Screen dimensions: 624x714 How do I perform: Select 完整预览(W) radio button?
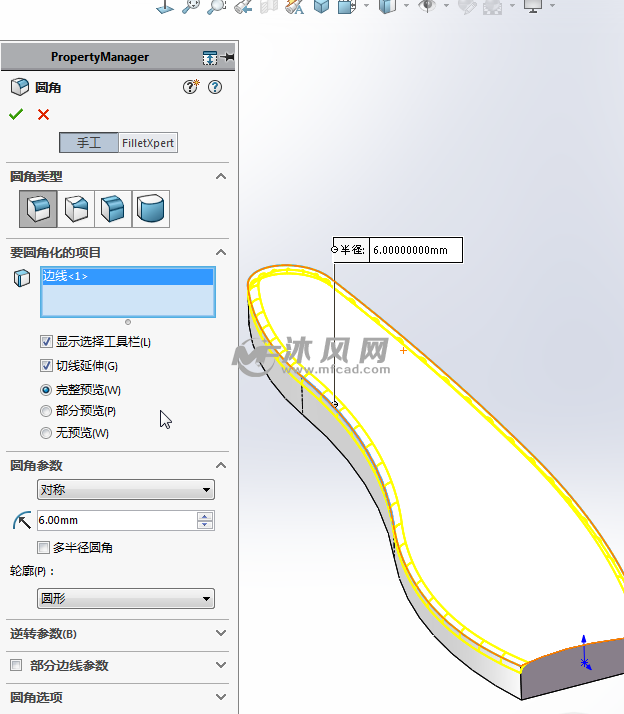click(46, 390)
